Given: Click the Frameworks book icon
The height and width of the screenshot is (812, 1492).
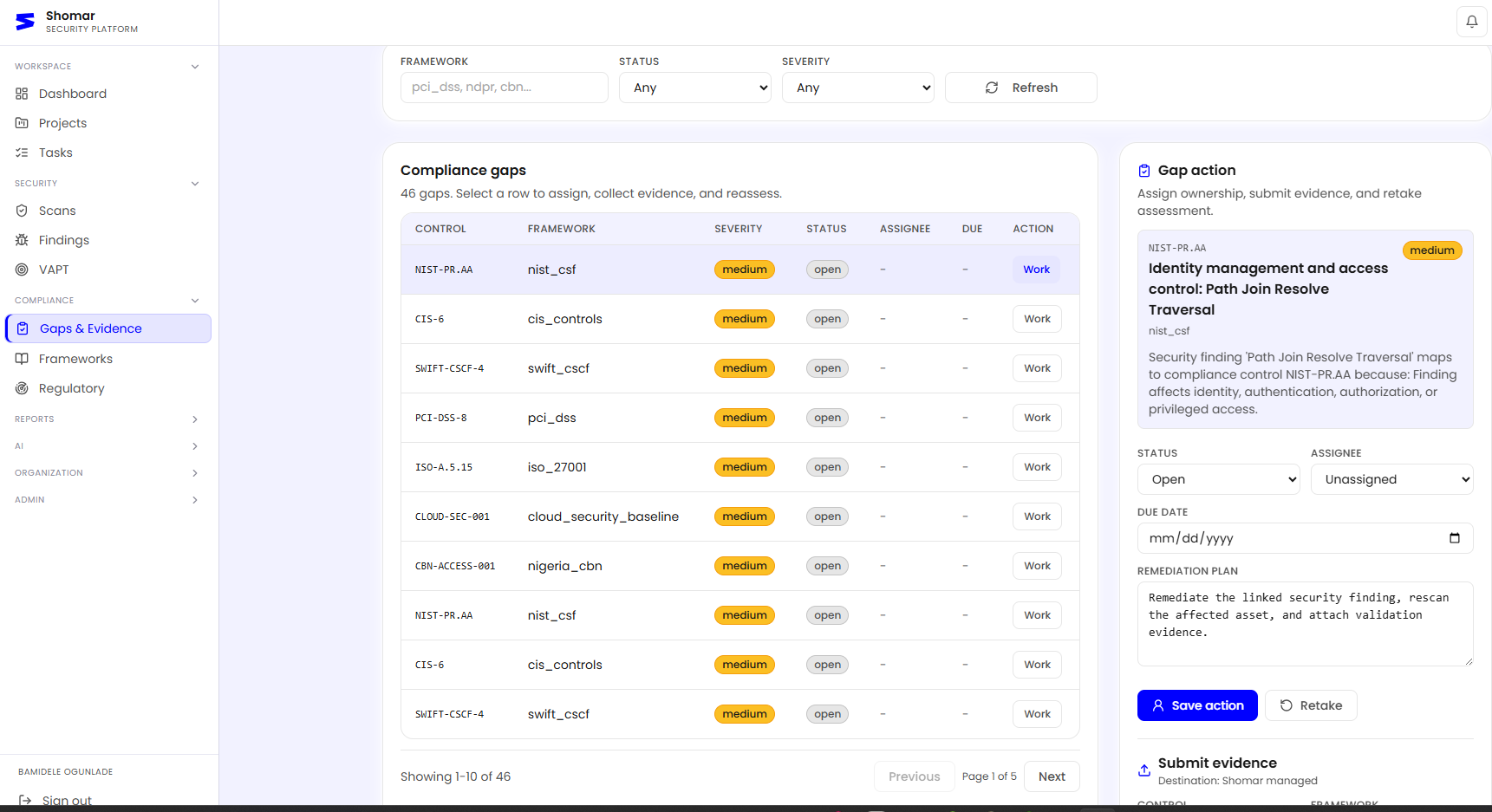Looking at the screenshot, I should point(22,359).
